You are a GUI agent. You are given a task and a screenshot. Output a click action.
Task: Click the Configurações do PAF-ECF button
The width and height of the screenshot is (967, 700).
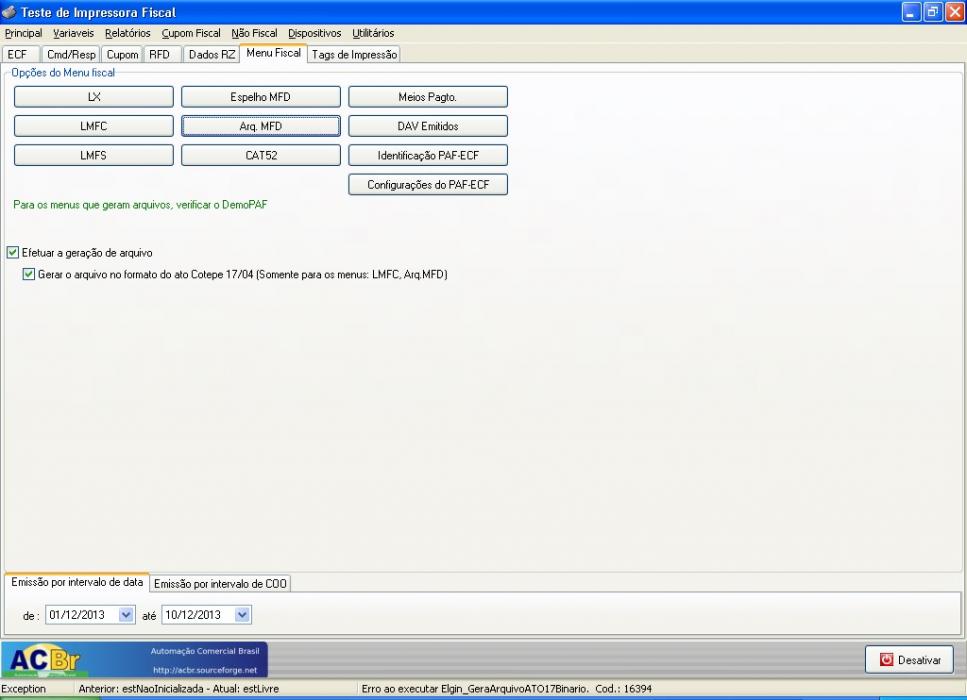(428, 184)
